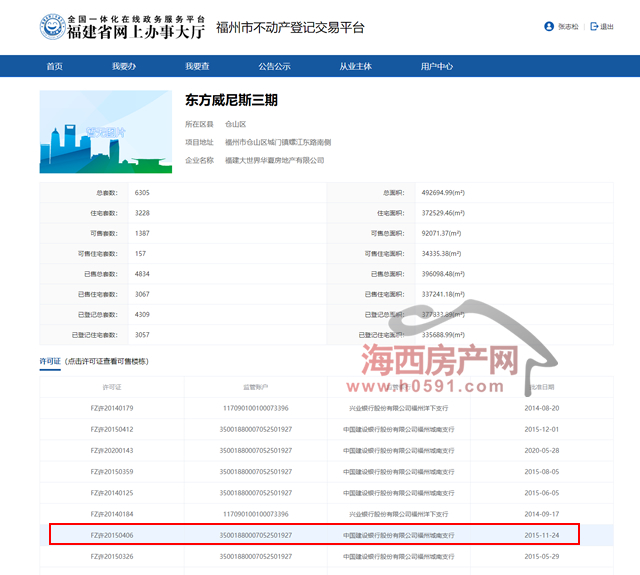Open permit FZ许20150412

coord(112,429)
